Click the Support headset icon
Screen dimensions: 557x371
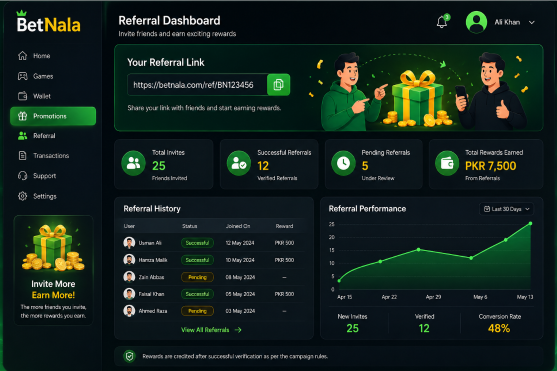tap(22, 176)
